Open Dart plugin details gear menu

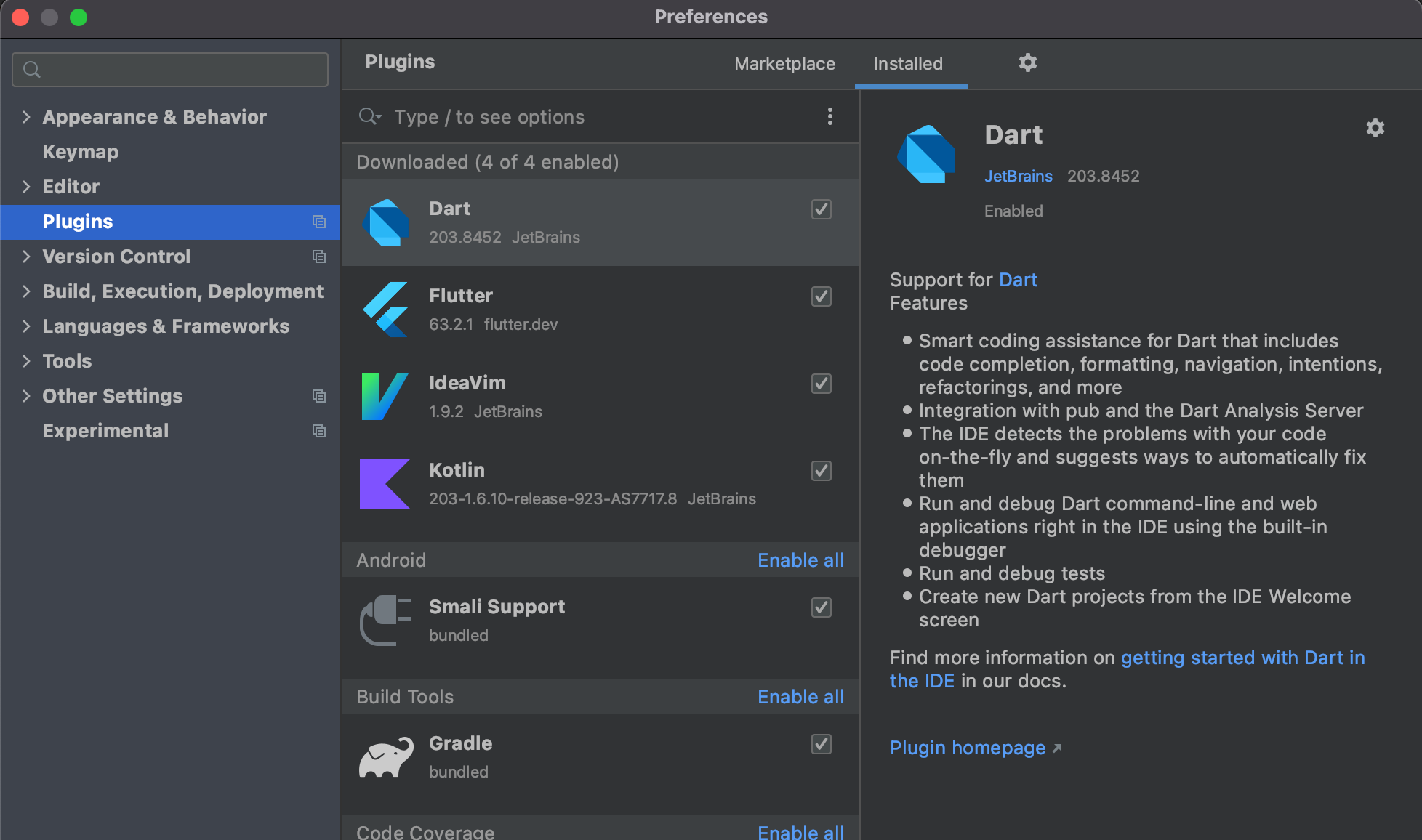(1375, 129)
